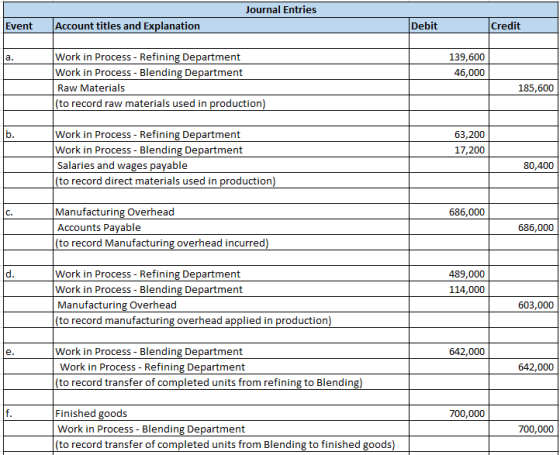The height and width of the screenshot is (455, 560).
Task: Select event label d.
Action: point(29,274)
